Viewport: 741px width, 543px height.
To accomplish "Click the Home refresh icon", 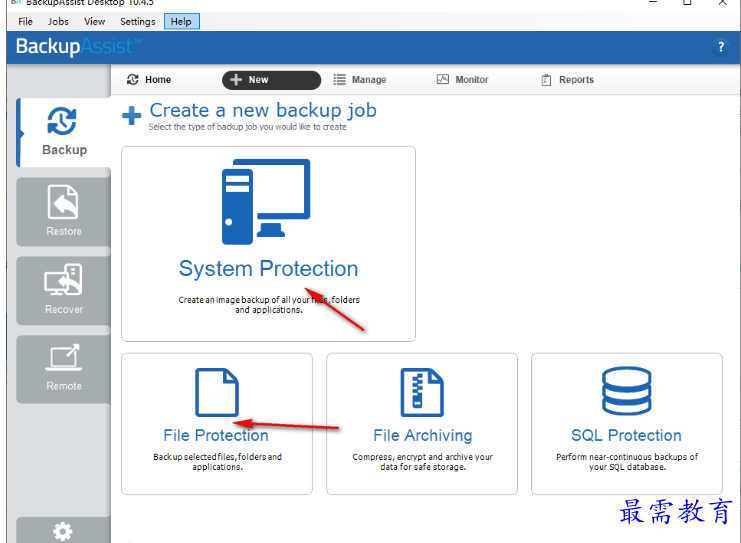I will pos(133,79).
